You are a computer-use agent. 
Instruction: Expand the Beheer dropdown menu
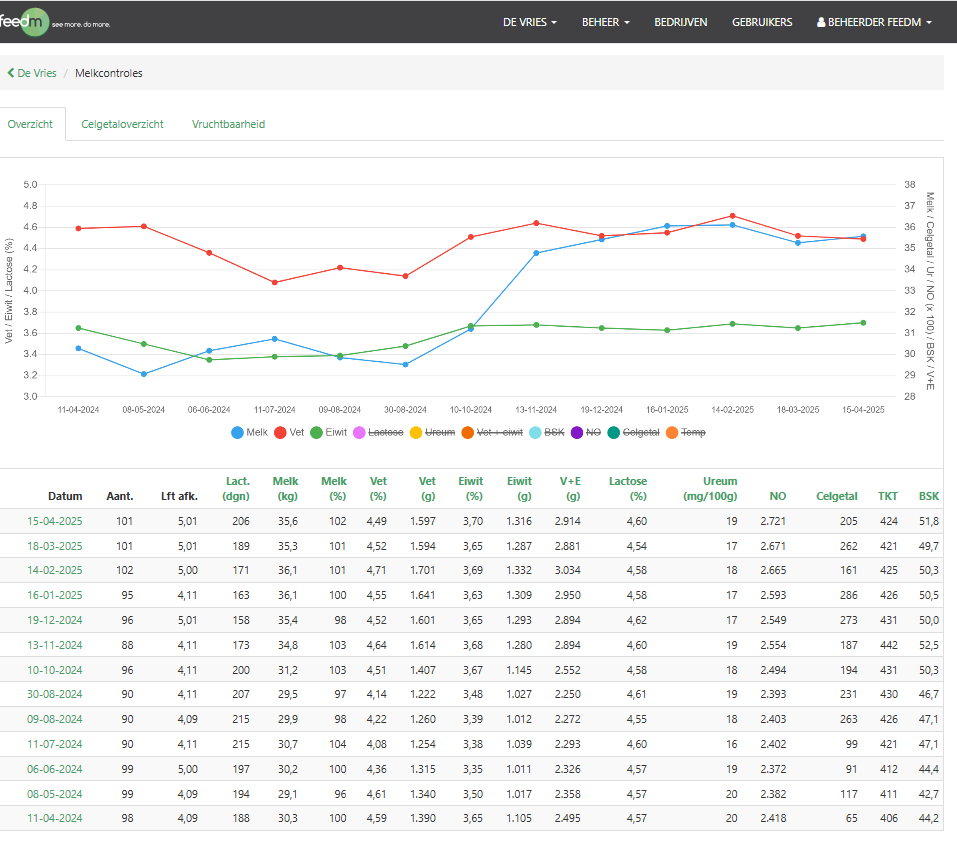click(x=605, y=22)
